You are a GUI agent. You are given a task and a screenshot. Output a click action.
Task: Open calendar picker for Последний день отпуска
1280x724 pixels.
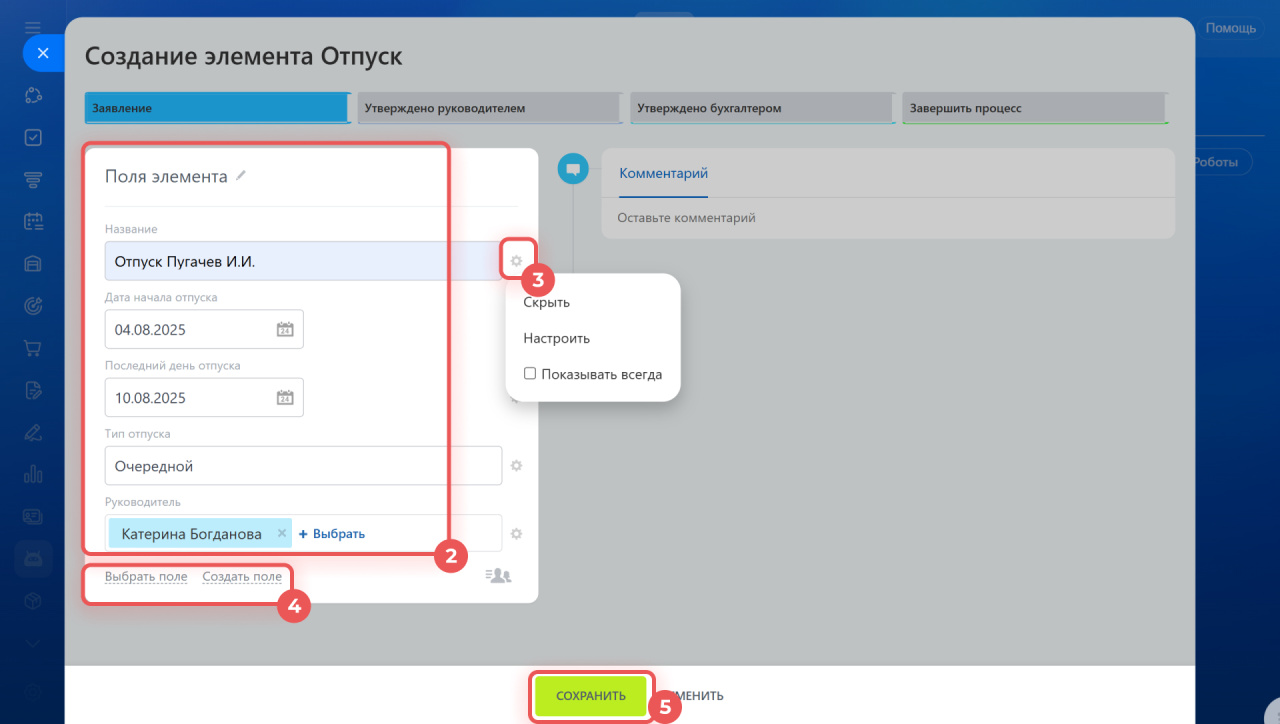click(x=285, y=398)
